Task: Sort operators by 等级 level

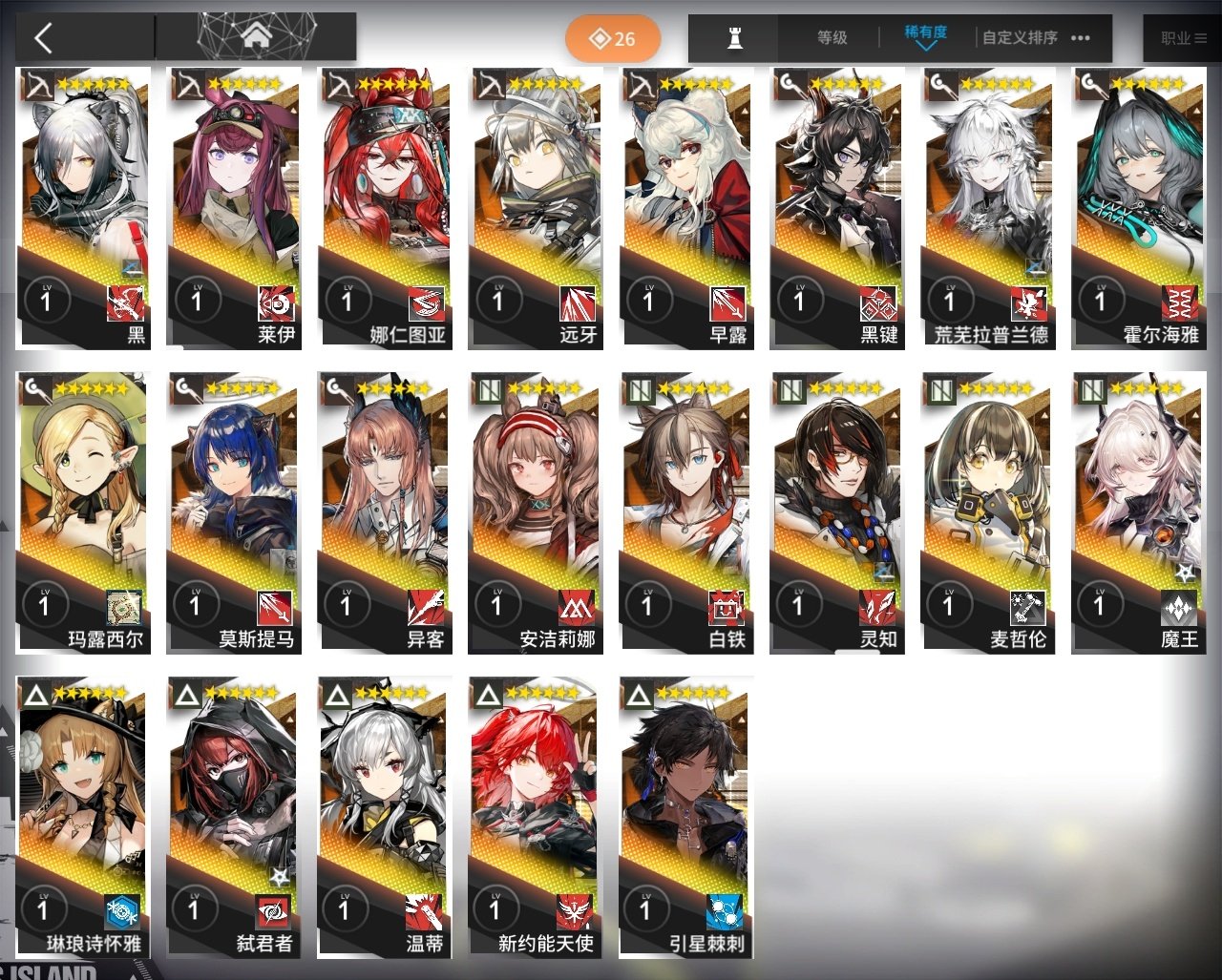Action: pos(832,38)
